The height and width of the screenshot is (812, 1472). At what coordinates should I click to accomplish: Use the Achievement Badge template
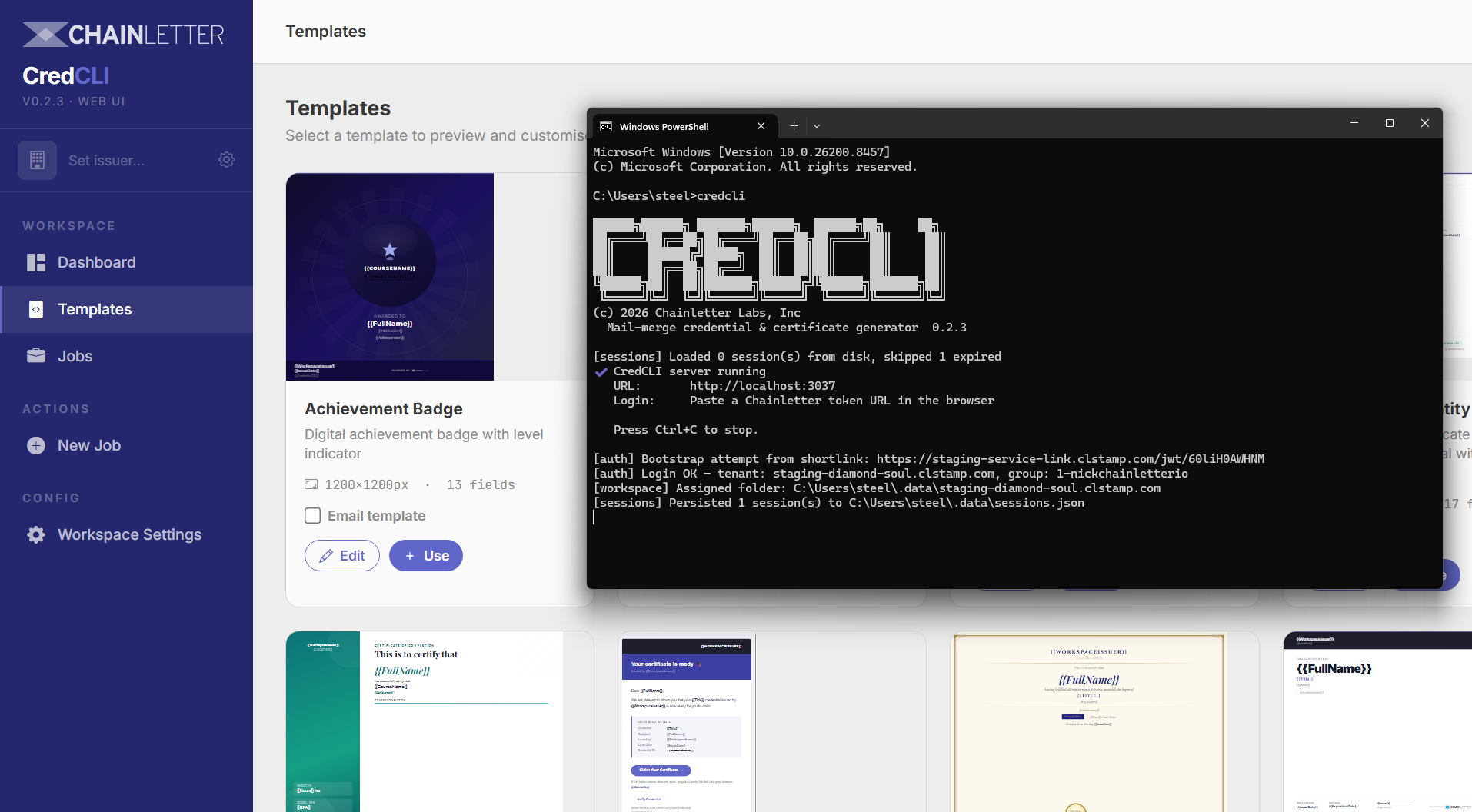(x=426, y=556)
